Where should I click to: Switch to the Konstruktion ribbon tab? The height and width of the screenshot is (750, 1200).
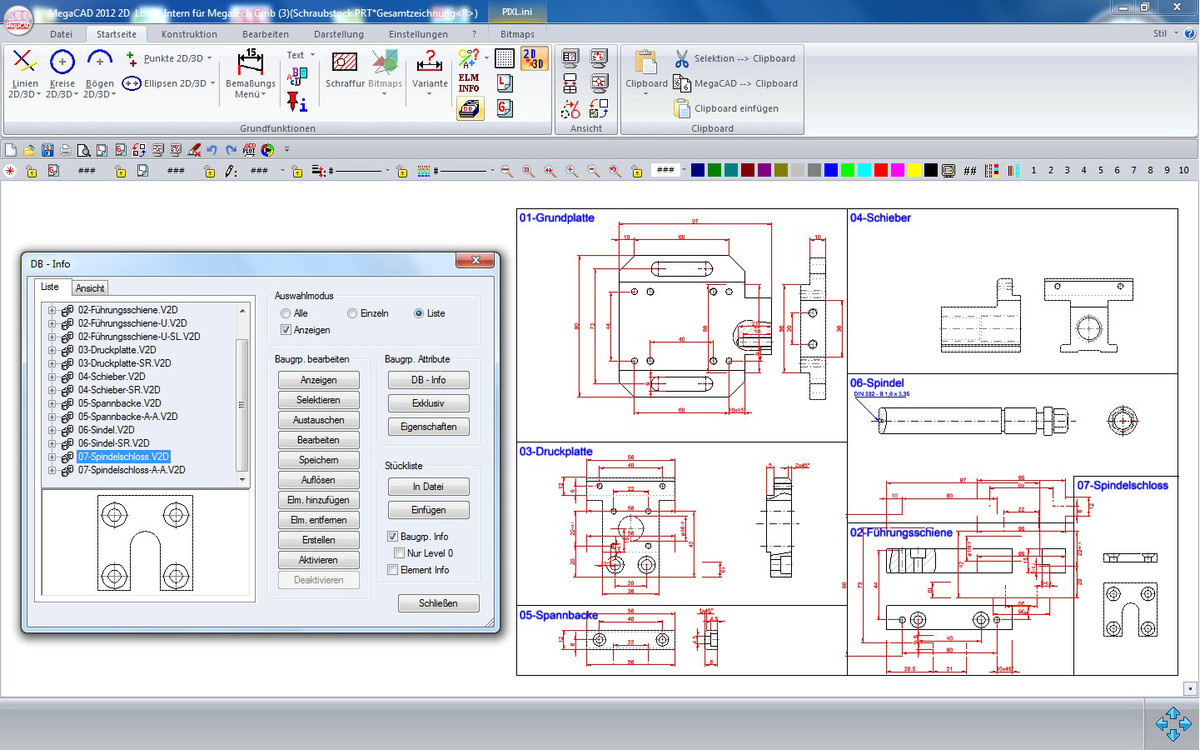pyautogui.click(x=189, y=33)
